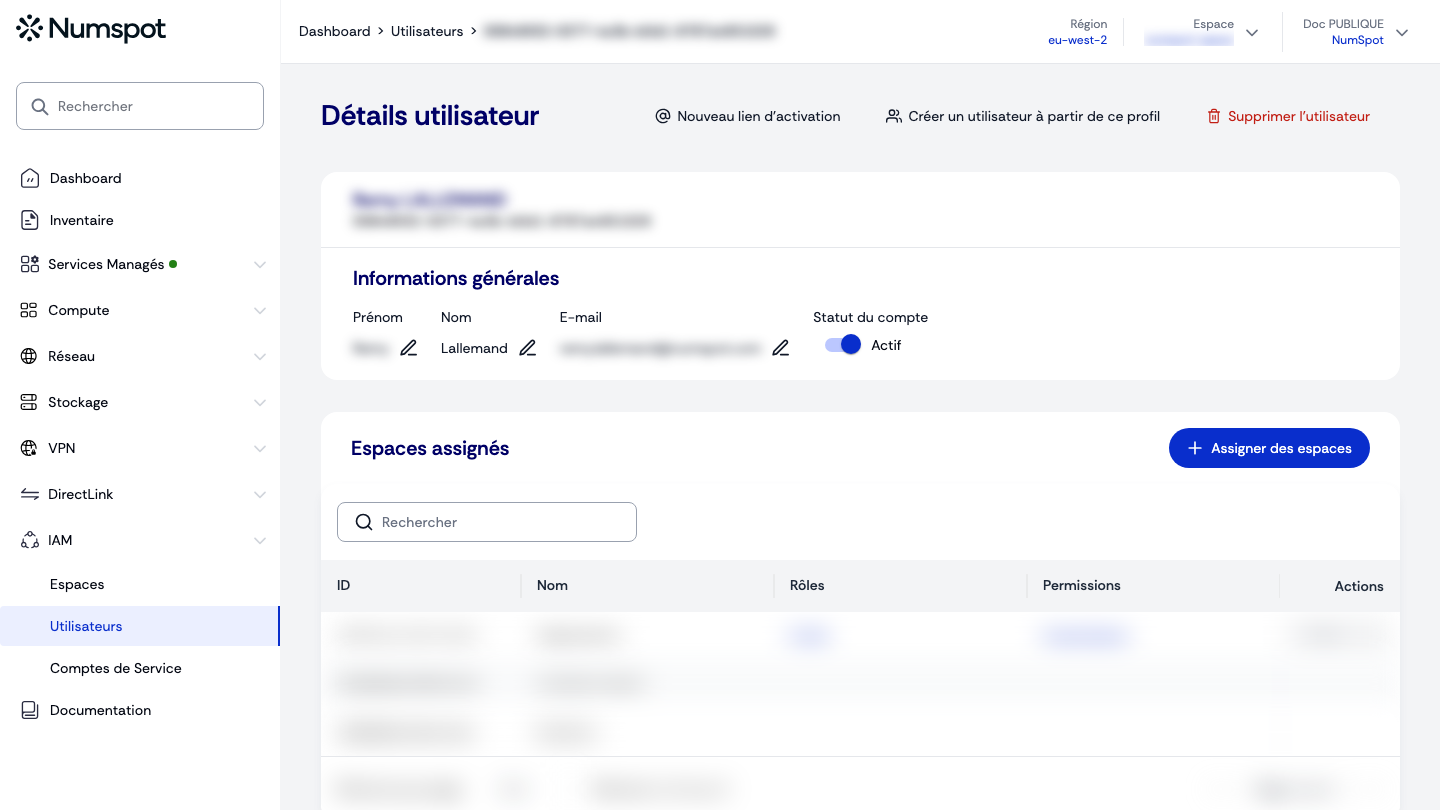The image size is (1440, 810).
Task: Click the Rôles column header
Action: (807, 585)
